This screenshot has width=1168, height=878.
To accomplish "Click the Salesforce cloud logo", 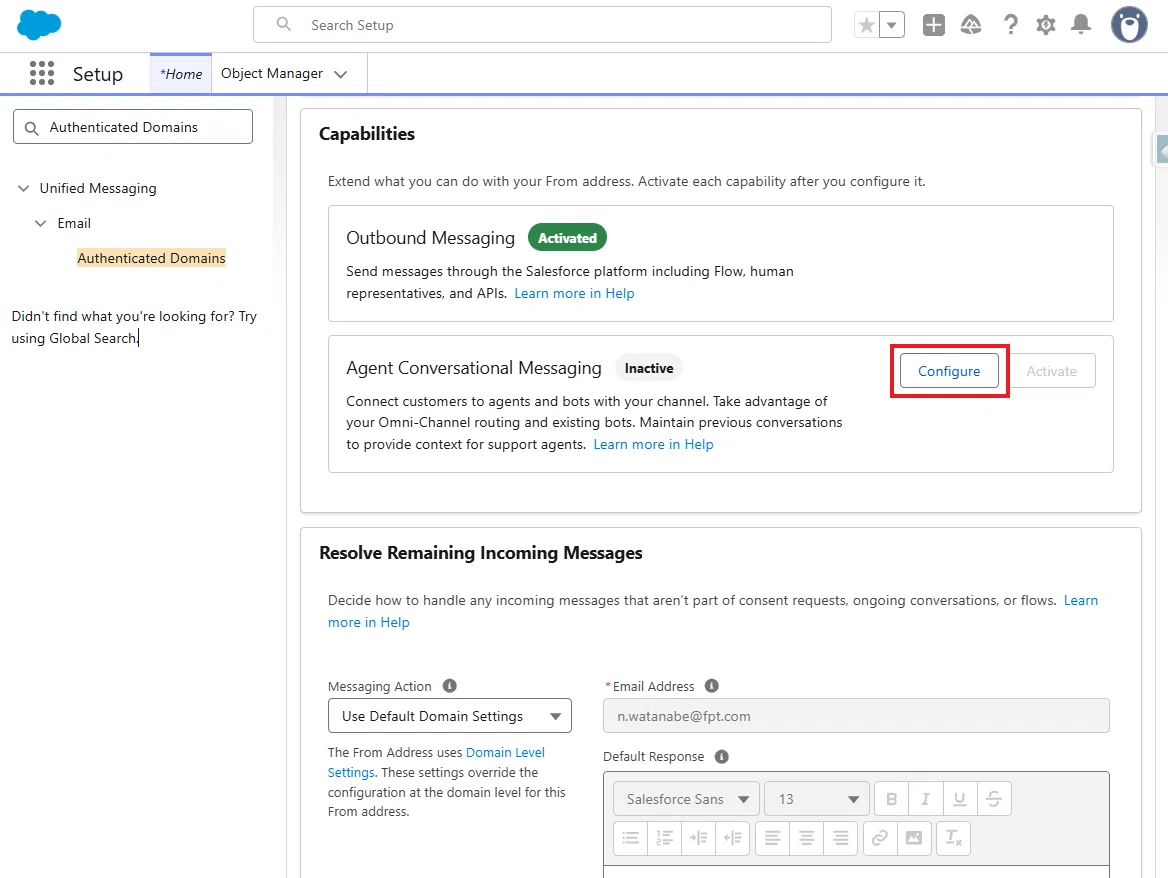I will pyautogui.click(x=39, y=25).
